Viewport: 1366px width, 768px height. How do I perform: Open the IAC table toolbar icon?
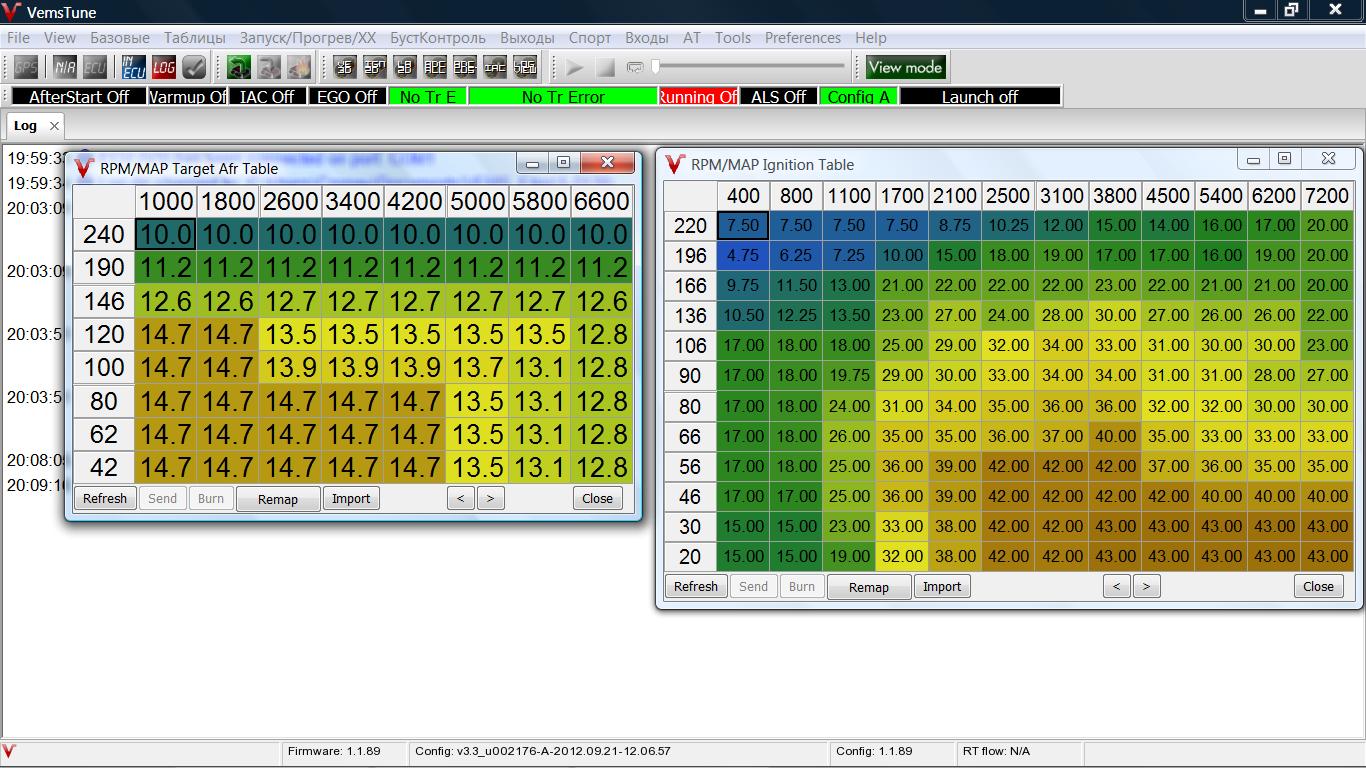(x=495, y=68)
